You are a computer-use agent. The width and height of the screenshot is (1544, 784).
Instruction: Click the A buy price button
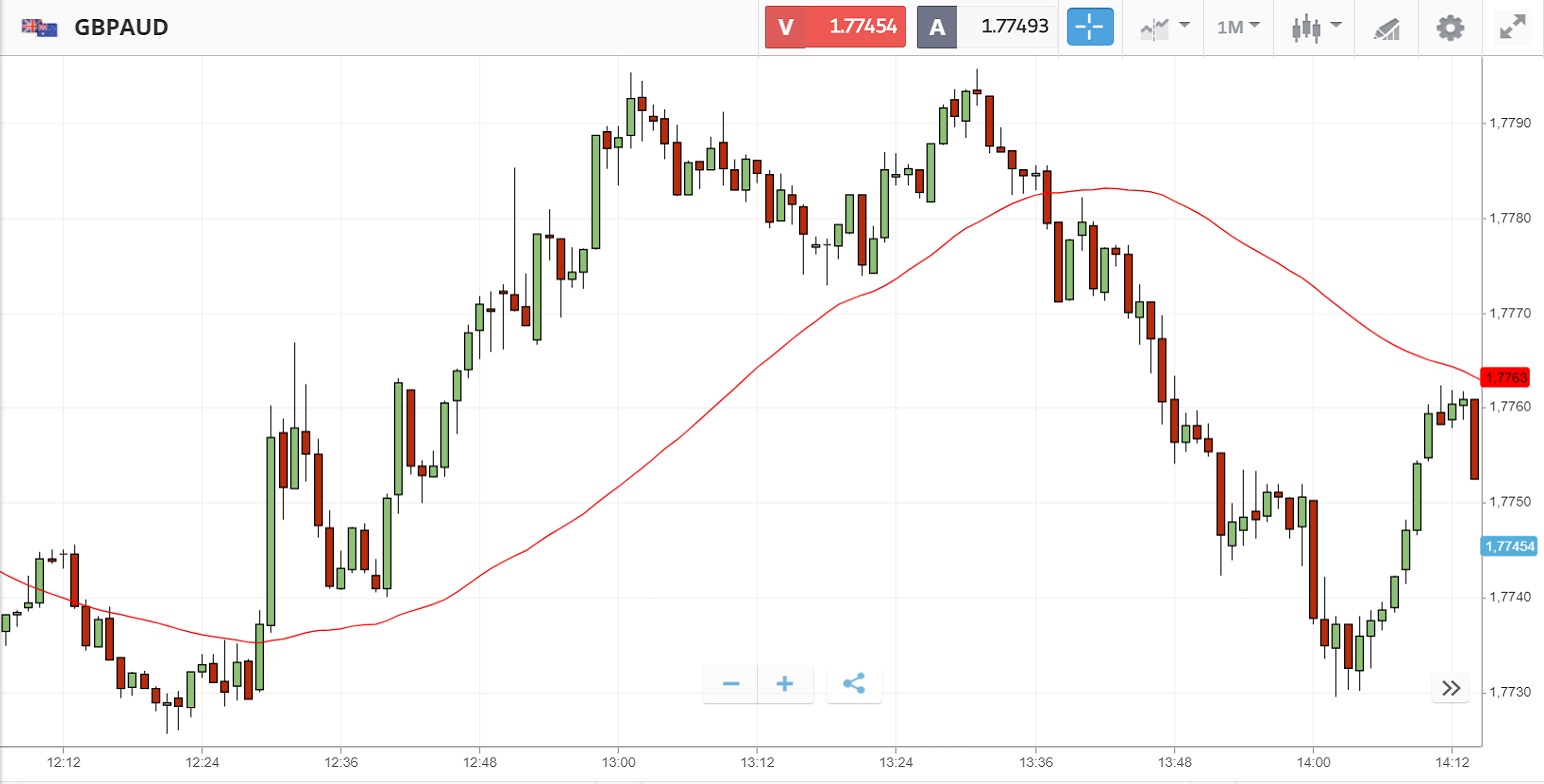click(987, 27)
